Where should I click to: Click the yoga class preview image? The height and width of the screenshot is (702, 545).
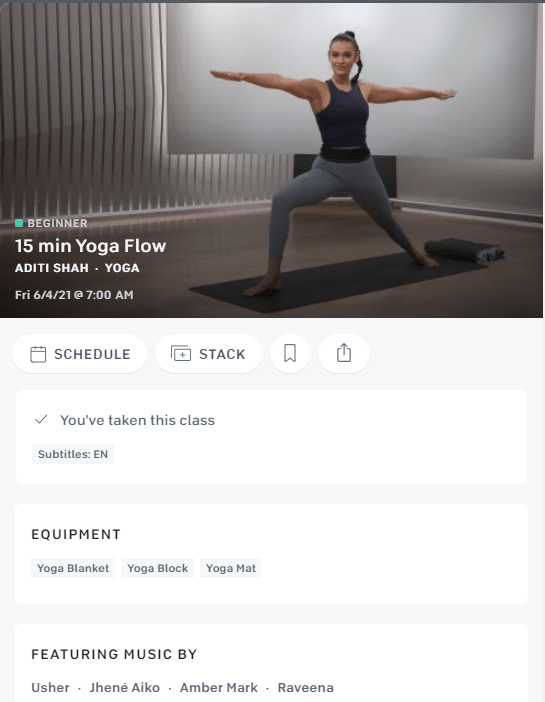click(271, 160)
